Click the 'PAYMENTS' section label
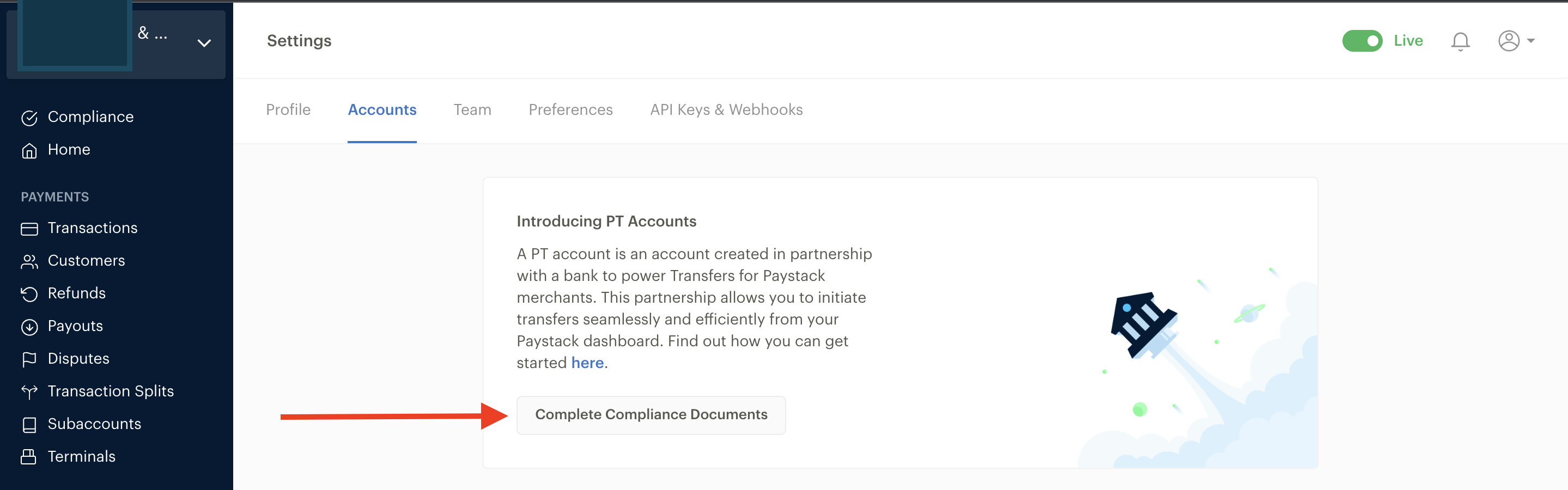 pyautogui.click(x=55, y=197)
